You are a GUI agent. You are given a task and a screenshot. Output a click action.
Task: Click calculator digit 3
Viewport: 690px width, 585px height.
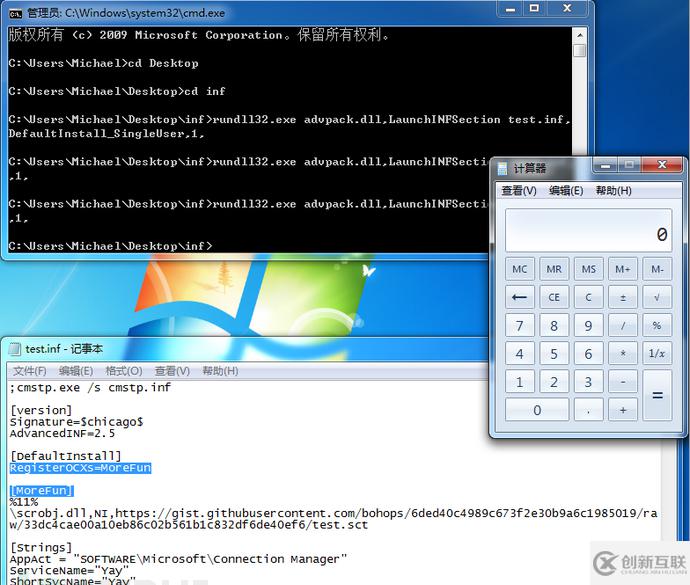pyautogui.click(x=588, y=382)
